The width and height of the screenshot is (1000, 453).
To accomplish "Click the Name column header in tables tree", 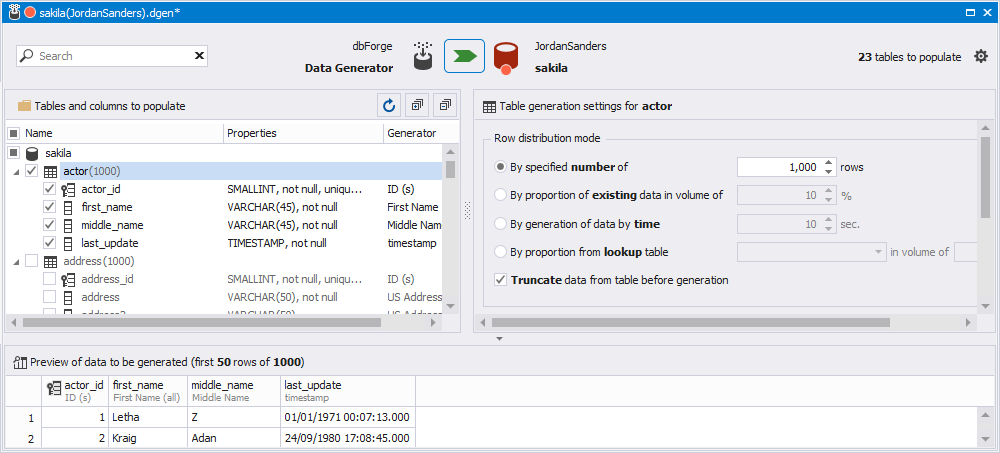I will [x=123, y=133].
